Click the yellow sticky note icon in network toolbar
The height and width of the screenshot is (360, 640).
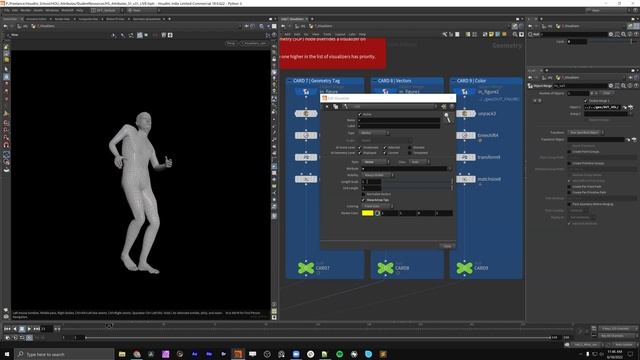click(x=491, y=35)
